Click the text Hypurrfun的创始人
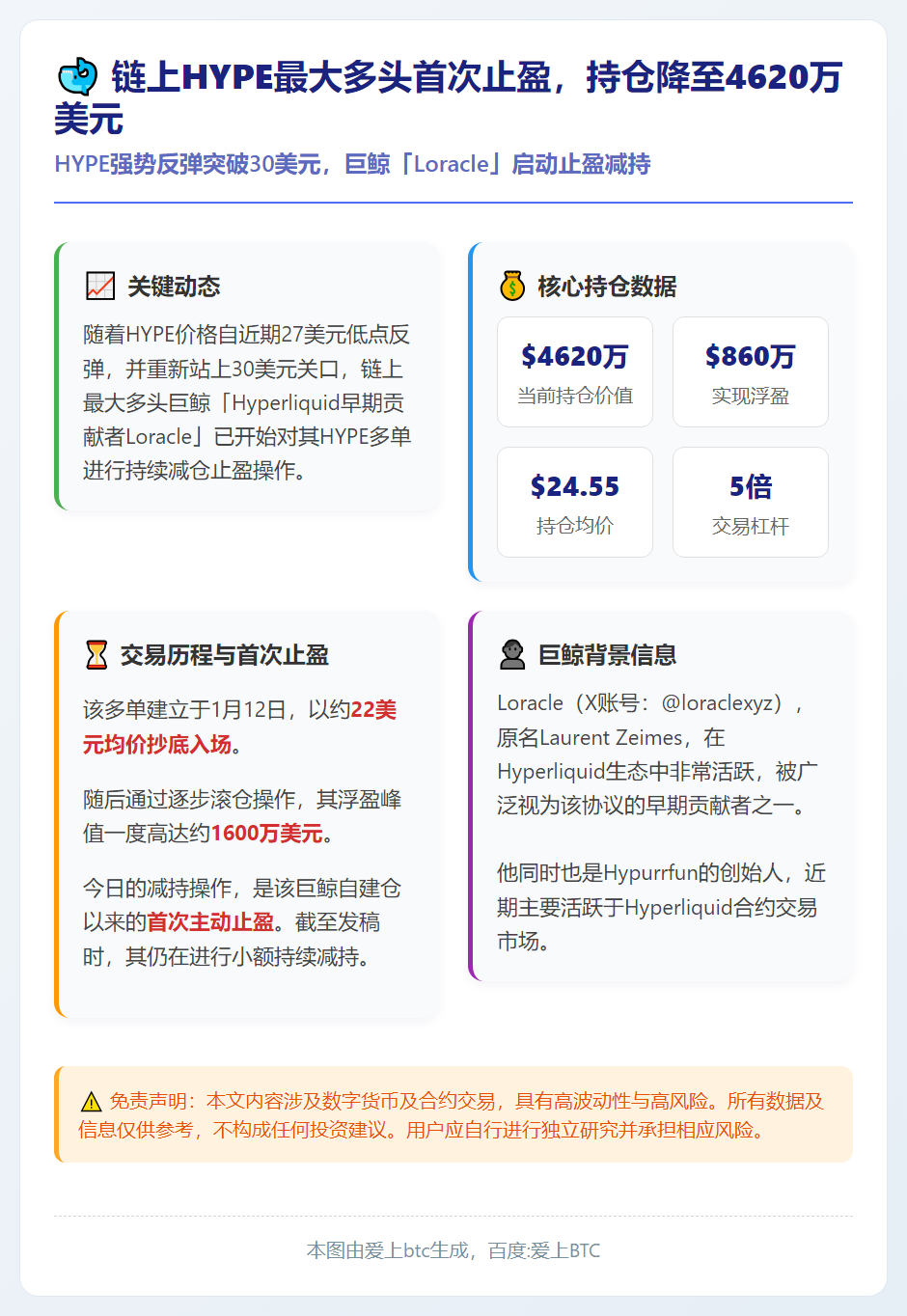 coord(693,873)
